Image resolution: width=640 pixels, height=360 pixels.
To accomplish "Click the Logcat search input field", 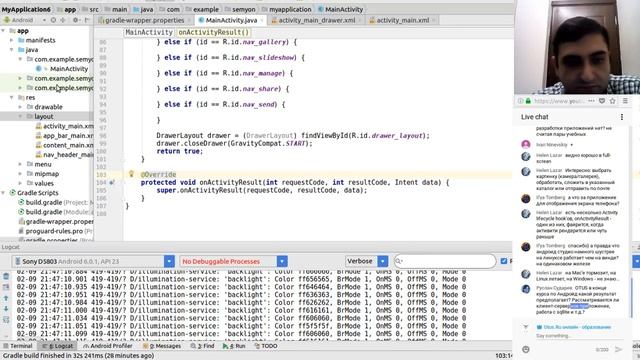I will pyautogui.click(x=445, y=261).
